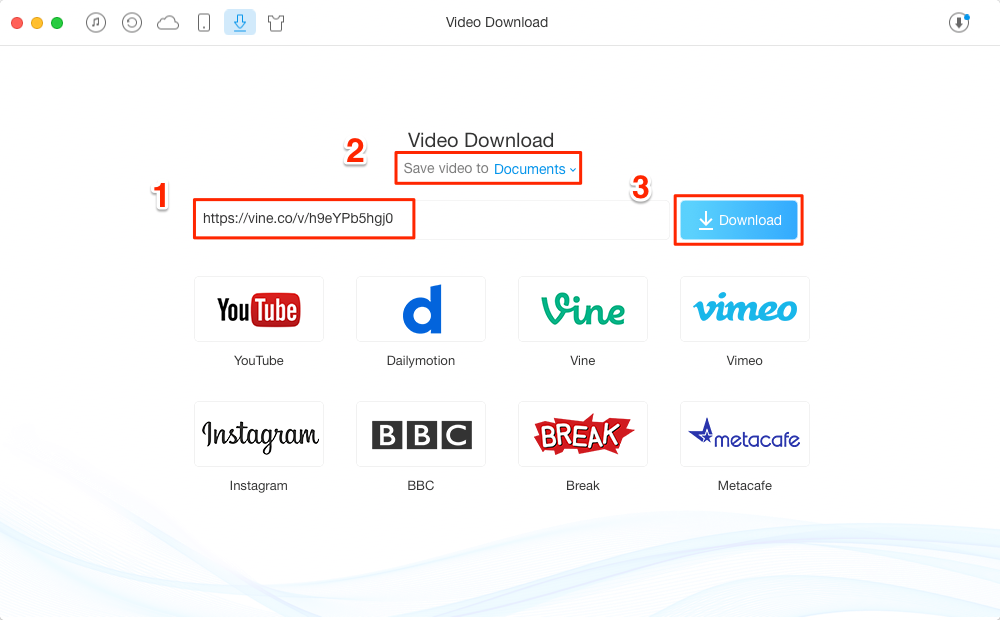This screenshot has width=1000, height=620.
Task: Click the Instagram logo tile
Action: (259, 434)
